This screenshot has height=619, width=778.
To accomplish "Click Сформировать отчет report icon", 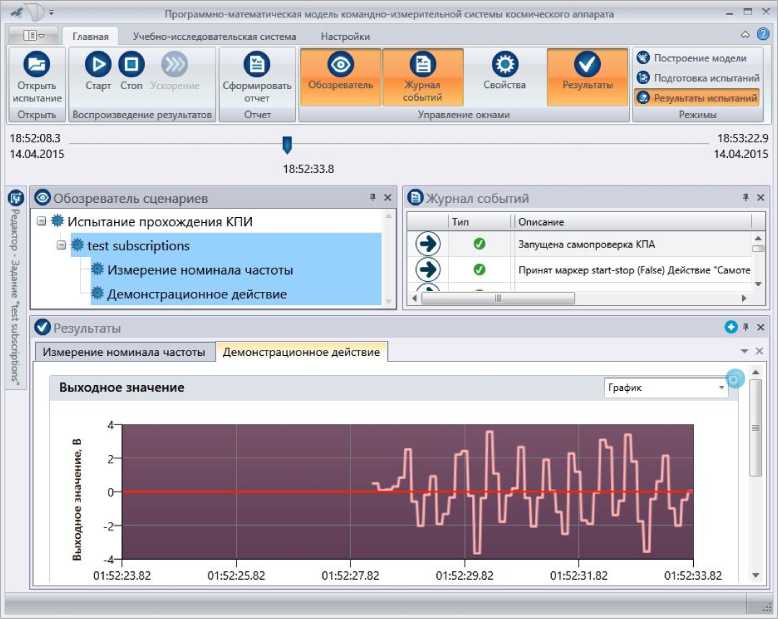I will click(257, 66).
